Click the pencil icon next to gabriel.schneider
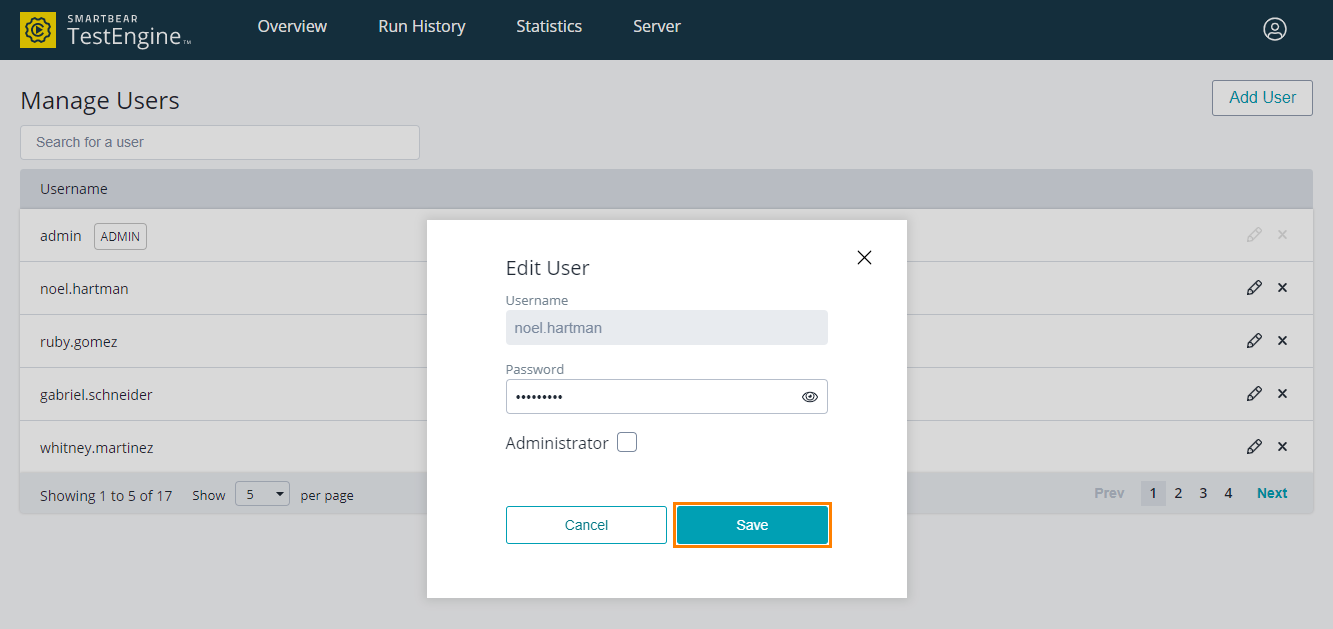Screen dimensions: 1333x629 [x=1254, y=393]
